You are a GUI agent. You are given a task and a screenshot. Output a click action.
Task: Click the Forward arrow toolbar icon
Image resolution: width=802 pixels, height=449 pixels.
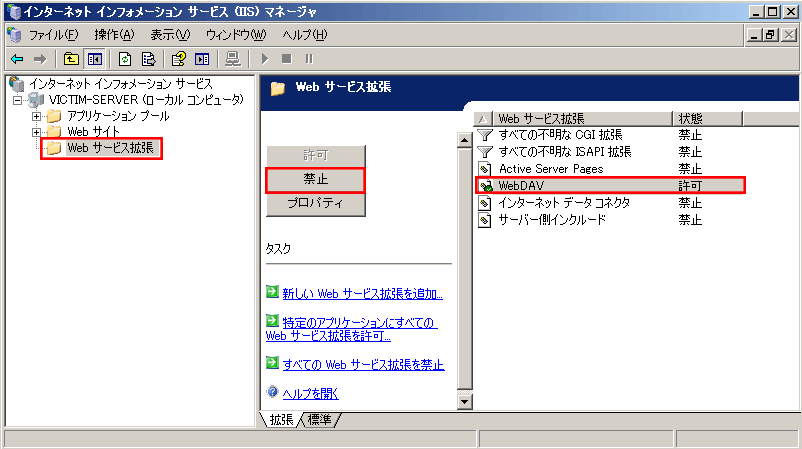(x=39, y=59)
